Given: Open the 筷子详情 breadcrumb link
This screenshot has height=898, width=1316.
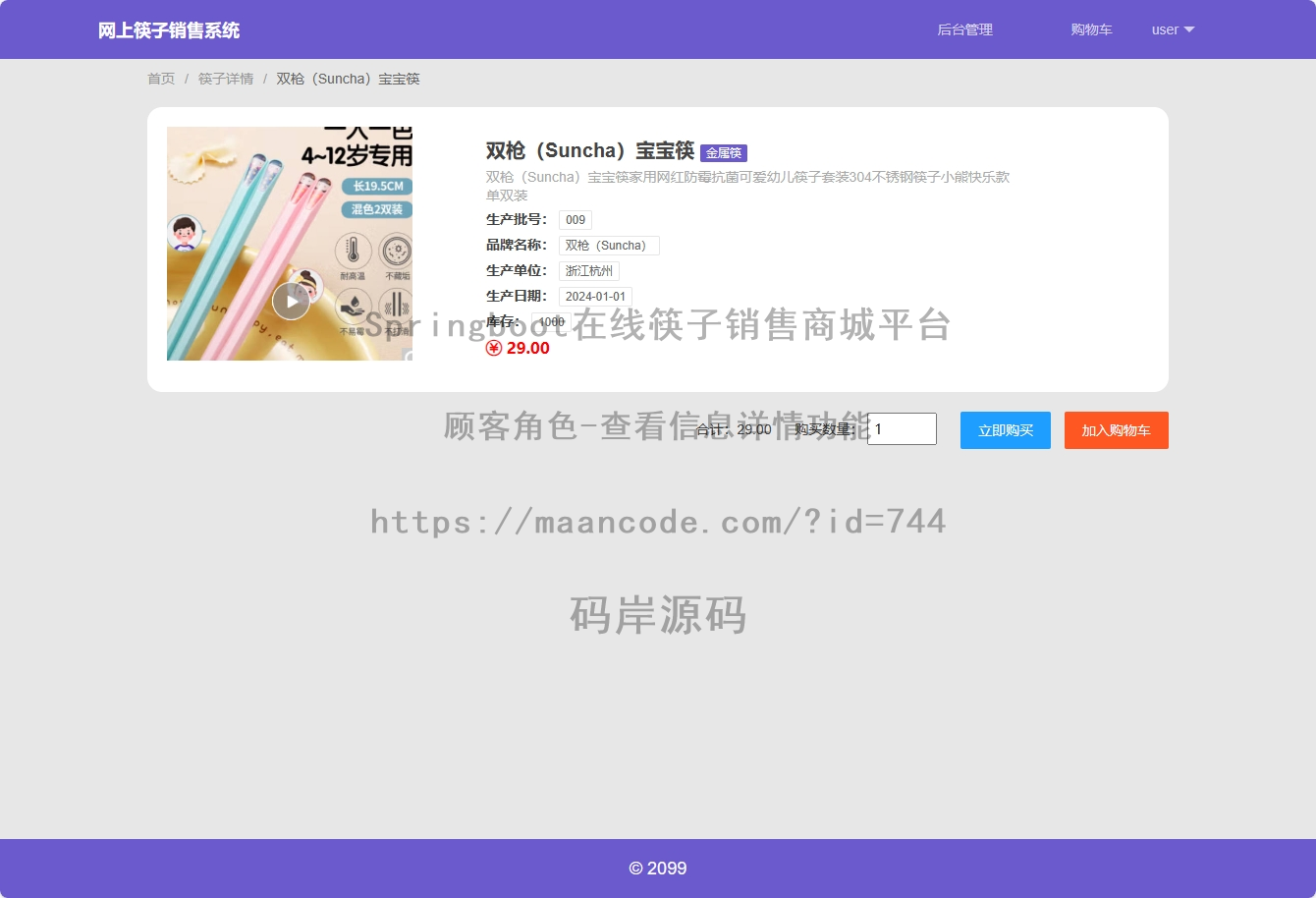Looking at the screenshot, I should [226, 79].
